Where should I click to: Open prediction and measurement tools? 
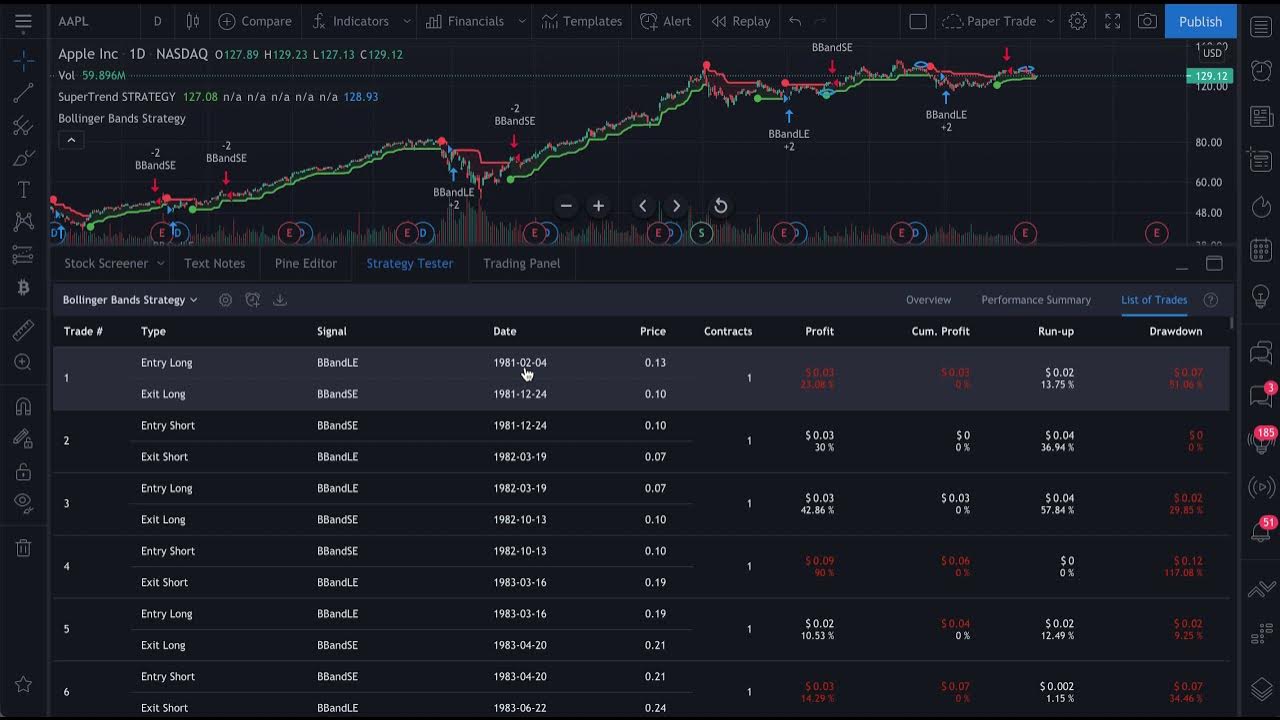coord(23,255)
